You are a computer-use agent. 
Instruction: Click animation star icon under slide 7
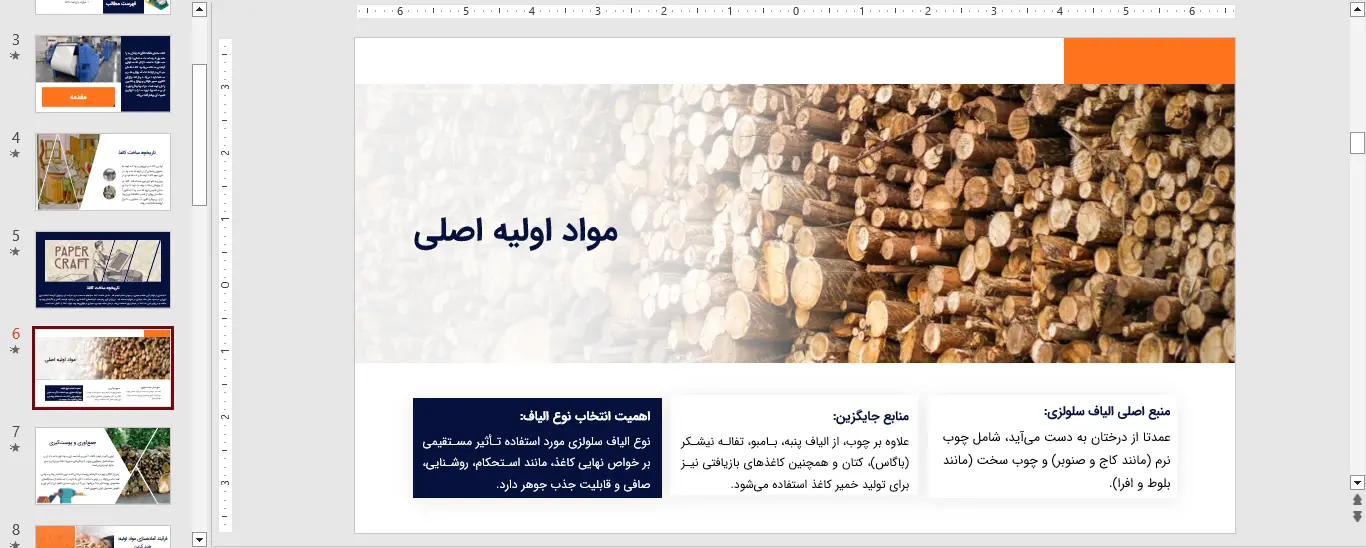[x=15, y=448]
